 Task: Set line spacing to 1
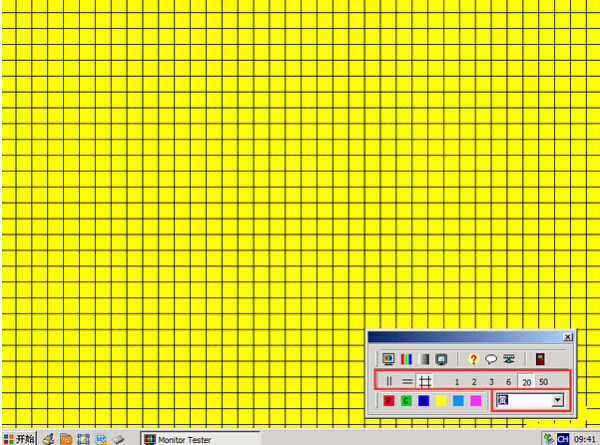tap(457, 382)
